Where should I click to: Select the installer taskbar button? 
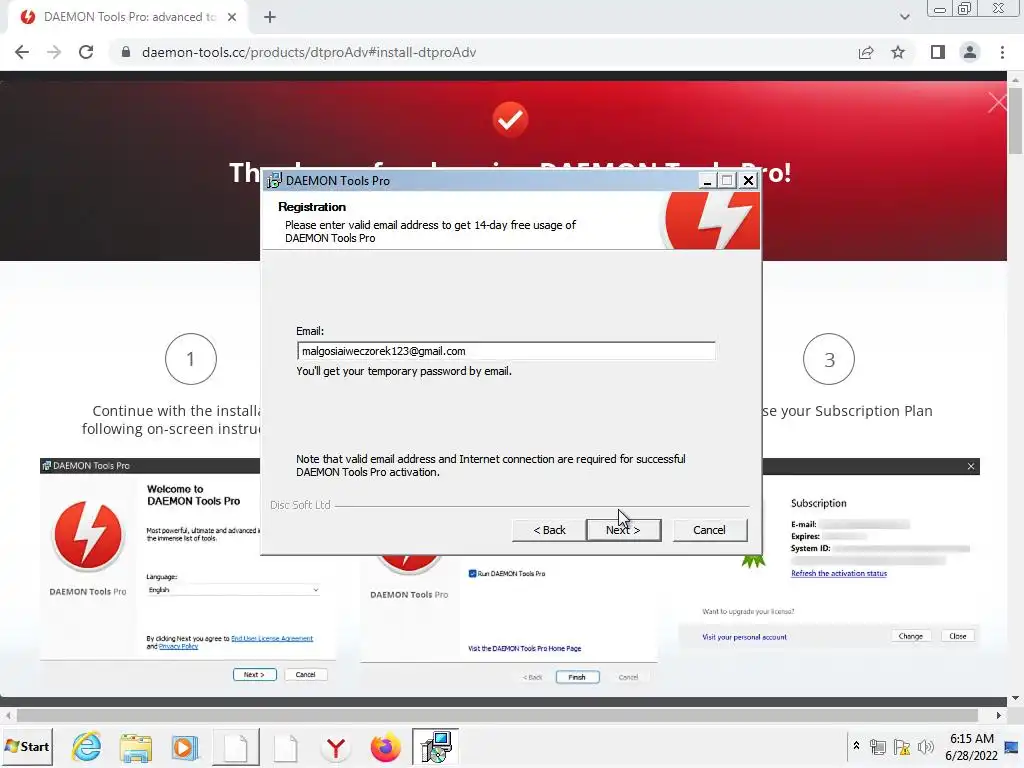tap(435, 747)
